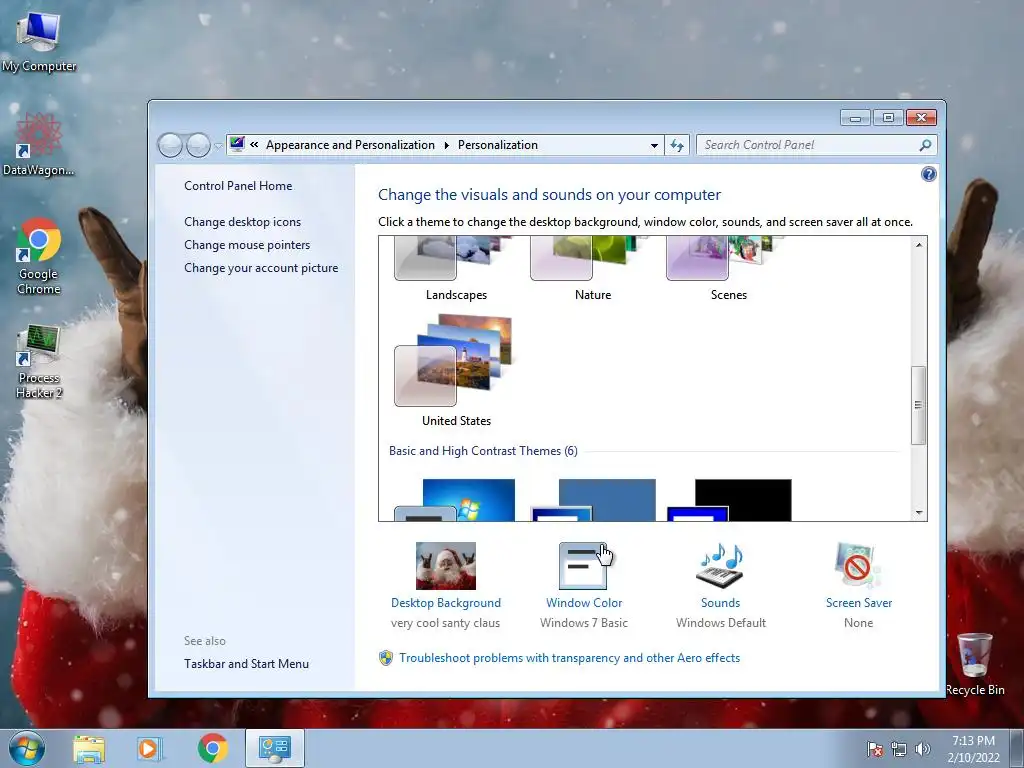This screenshot has width=1024, height=768.
Task: Select the Google Chrome desktop shortcut
Action: click(x=39, y=255)
